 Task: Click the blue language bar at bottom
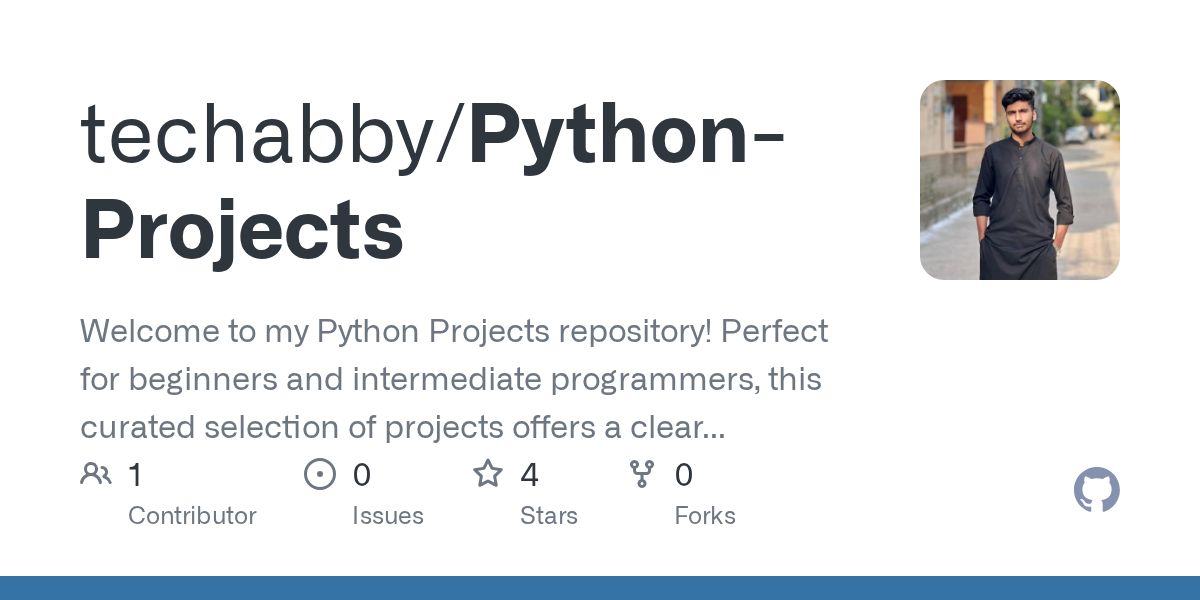coord(600,588)
